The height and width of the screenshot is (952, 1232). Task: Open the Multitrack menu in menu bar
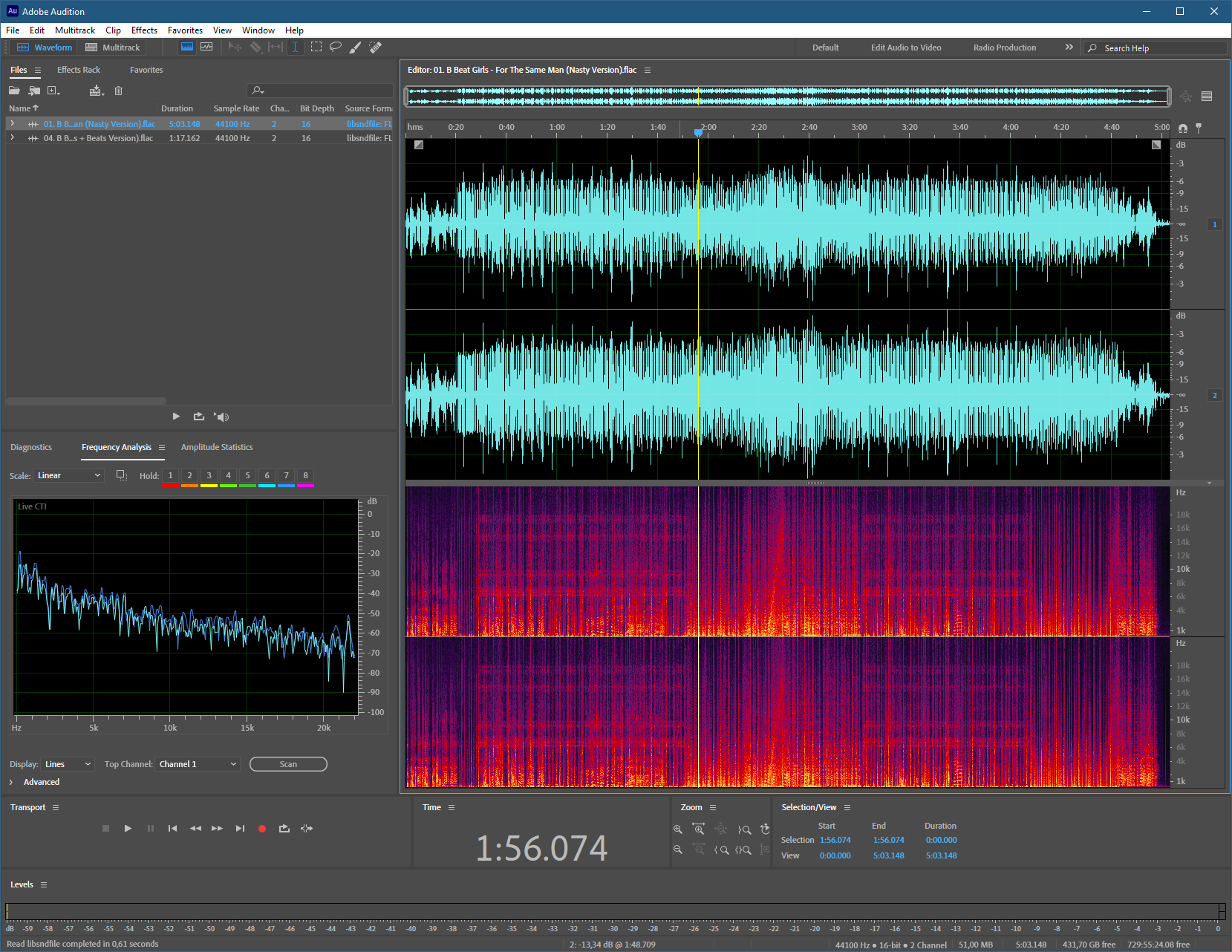[75, 30]
